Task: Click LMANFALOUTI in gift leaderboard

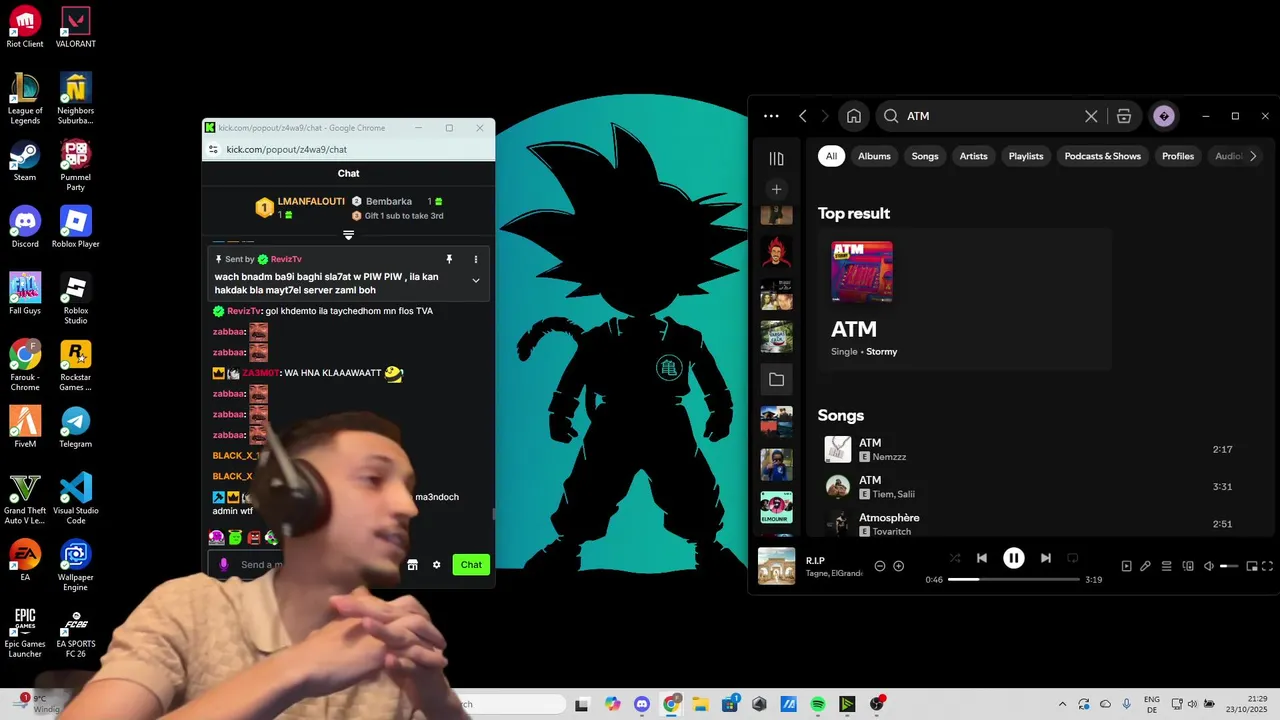Action: (x=311, y=201)
